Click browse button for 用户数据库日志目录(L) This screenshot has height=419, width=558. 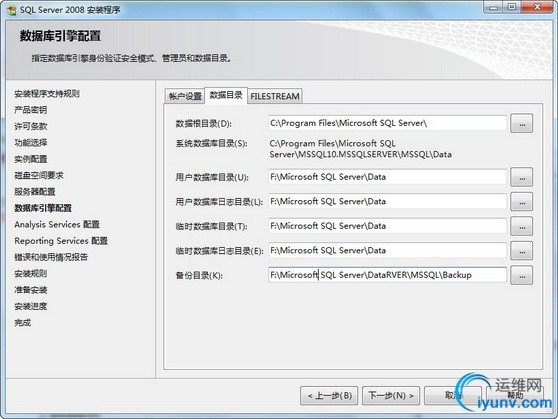[x=521, y=201]
